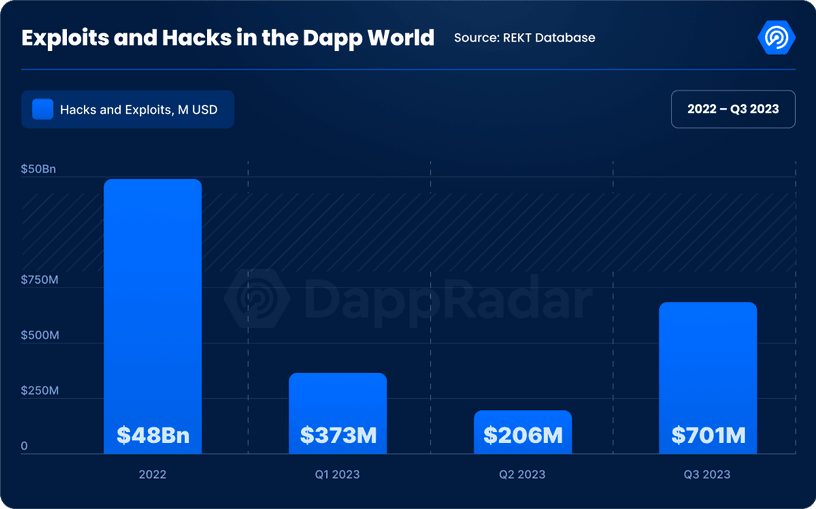816x509 pixels.
Task: Click the $250M y-axis label
Action: pos(40,391)
